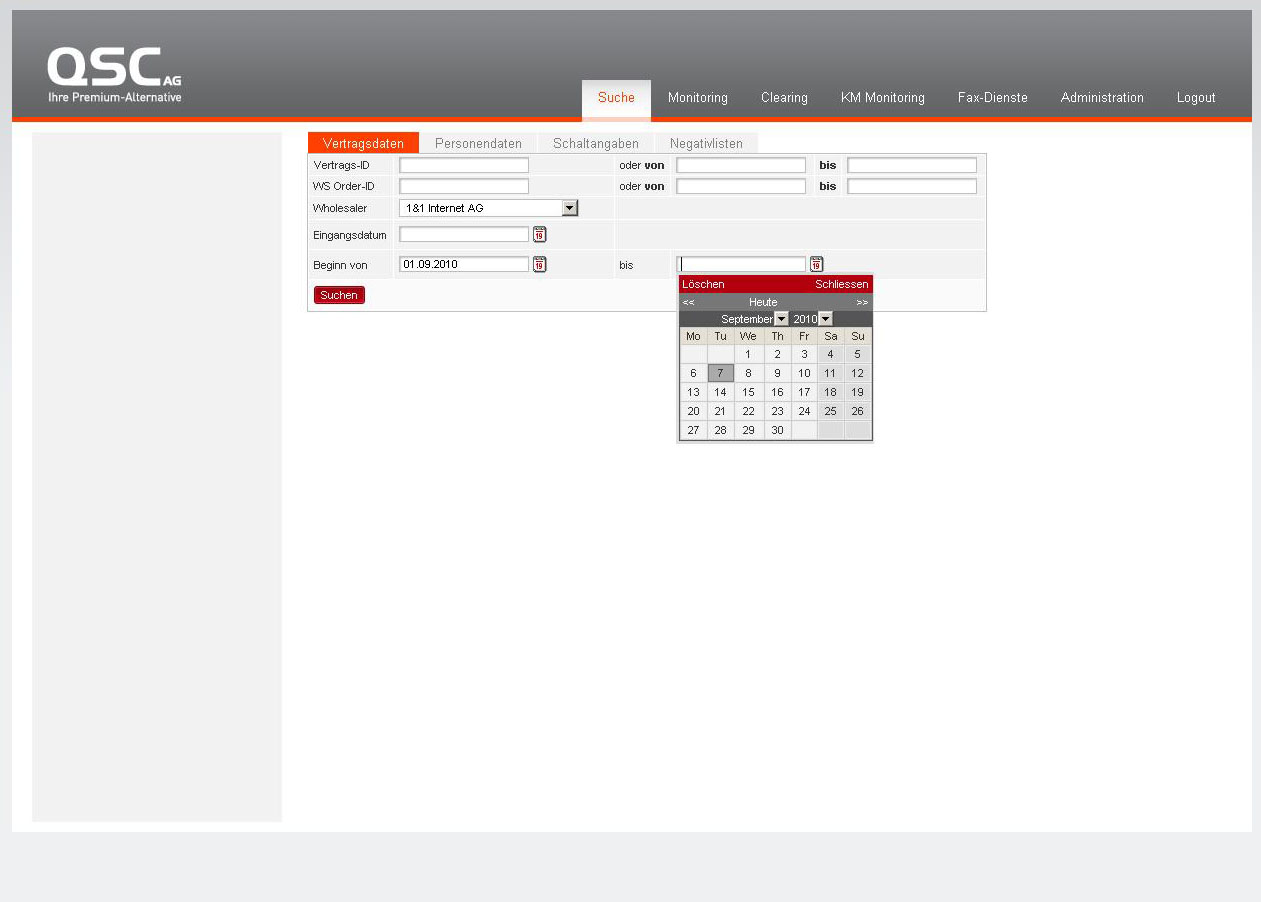Select the Vertragsdaten tab
The image size is (1261, 902).
click(x=363, y=143)
